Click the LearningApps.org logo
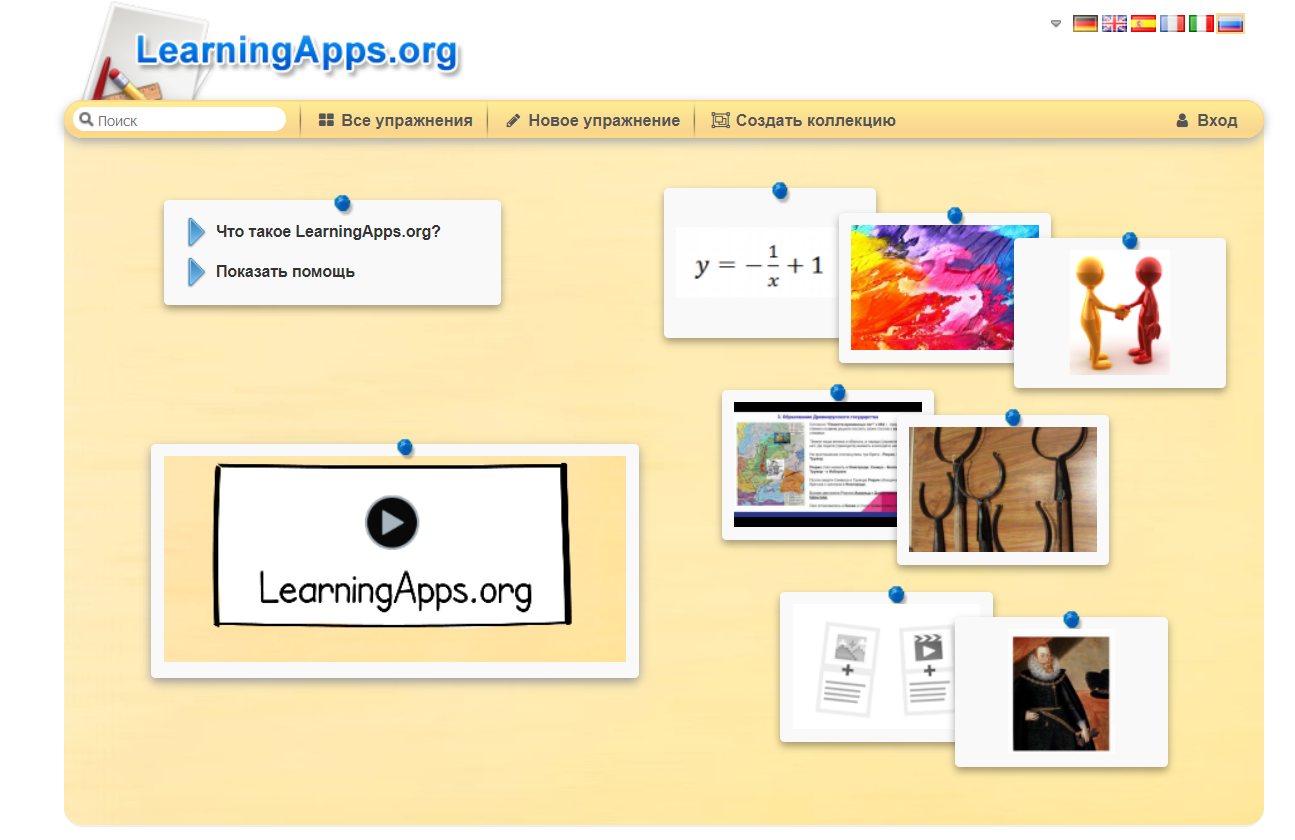This screenshot has height=840, width=1295. coord(296,51)
